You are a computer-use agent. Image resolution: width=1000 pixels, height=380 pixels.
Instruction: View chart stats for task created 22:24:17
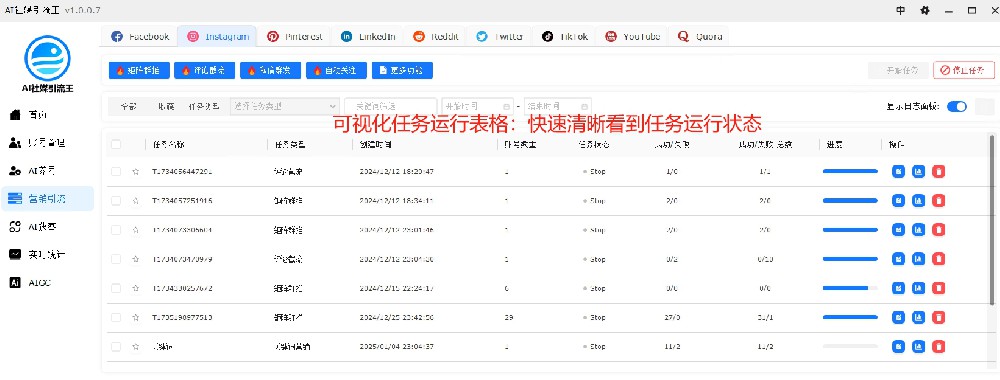pyautogui.click(x=918, y=288)
